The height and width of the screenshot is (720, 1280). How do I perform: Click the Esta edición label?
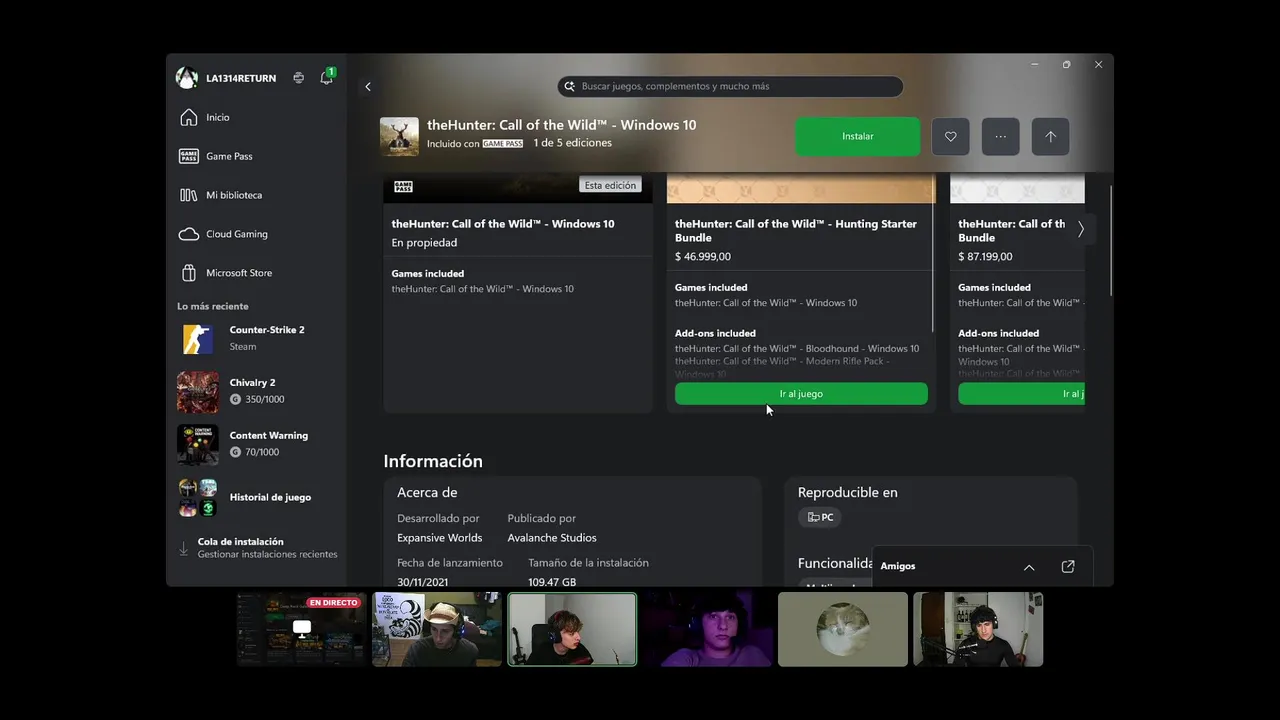point(610,185)
